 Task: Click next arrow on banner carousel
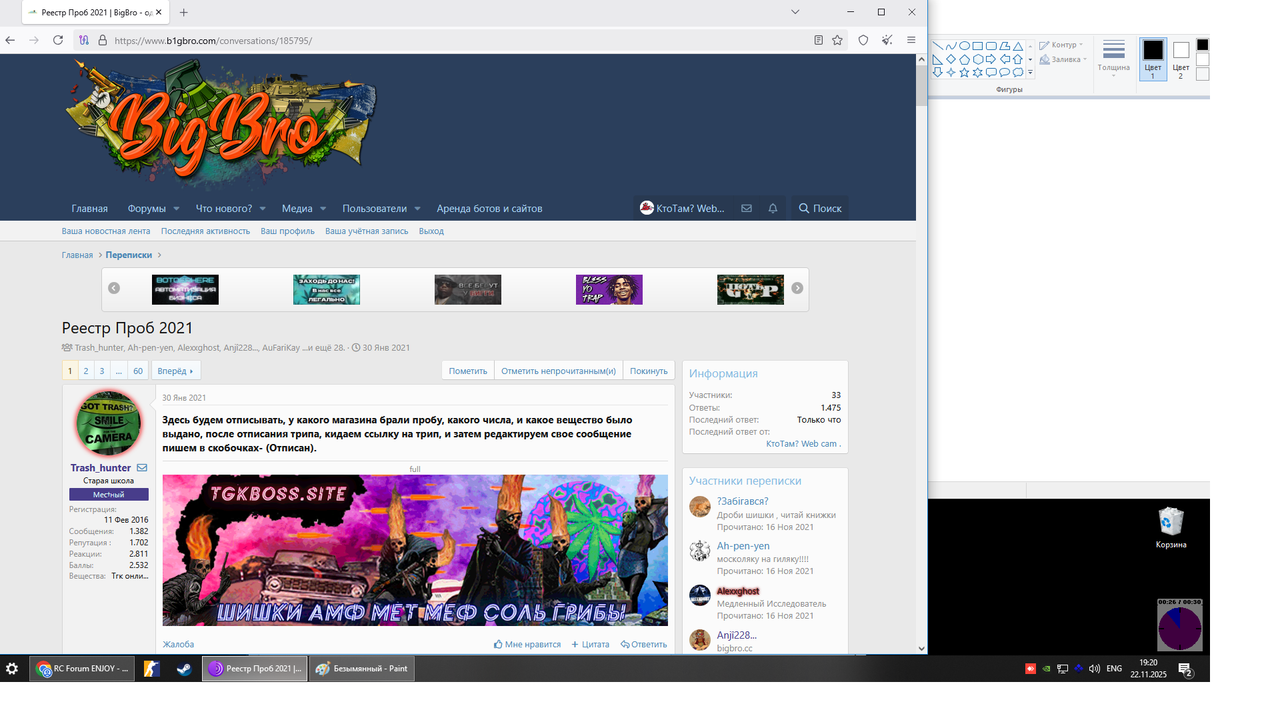(797, 288)
